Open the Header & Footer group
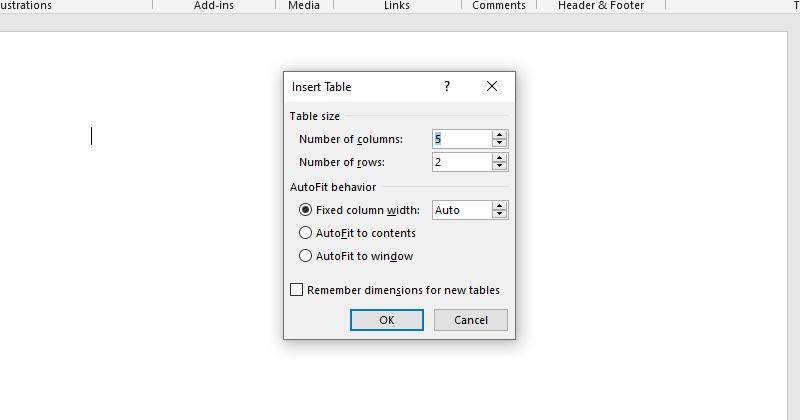This screenshot has width=800, height=420. [601, 5]
